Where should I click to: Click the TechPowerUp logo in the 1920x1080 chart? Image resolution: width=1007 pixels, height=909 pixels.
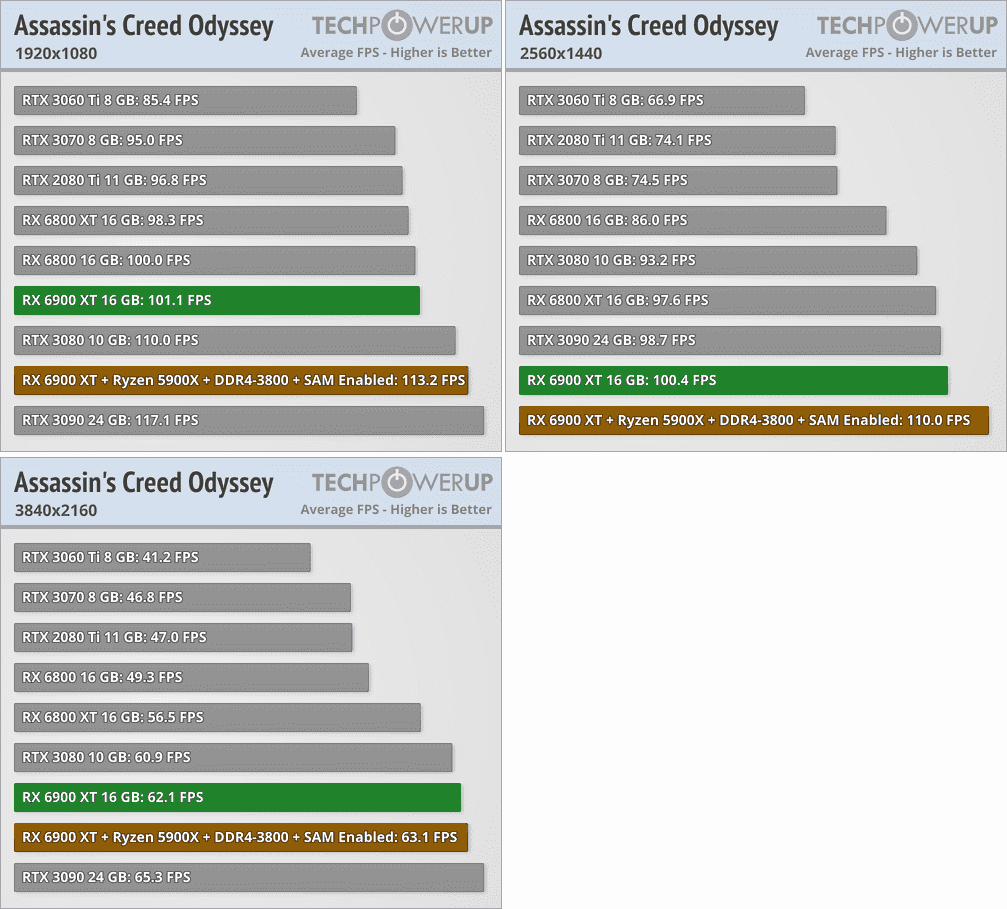point(402,25)
